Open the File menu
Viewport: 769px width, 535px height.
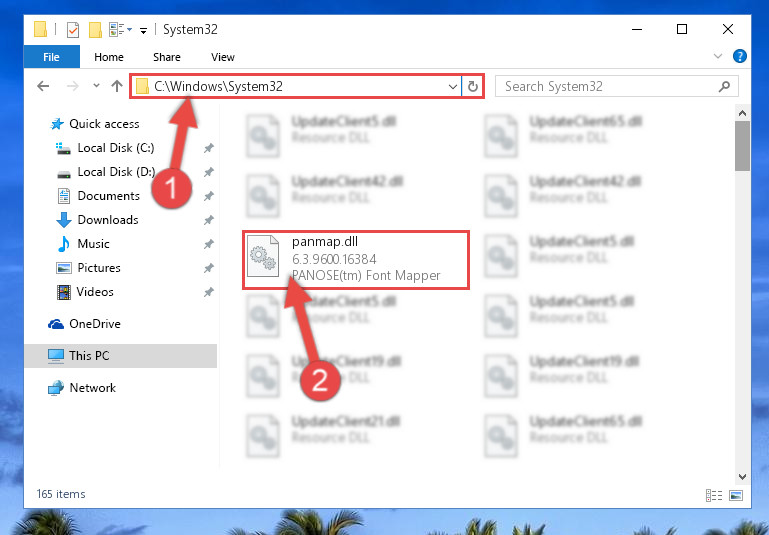tap(51, 57)
